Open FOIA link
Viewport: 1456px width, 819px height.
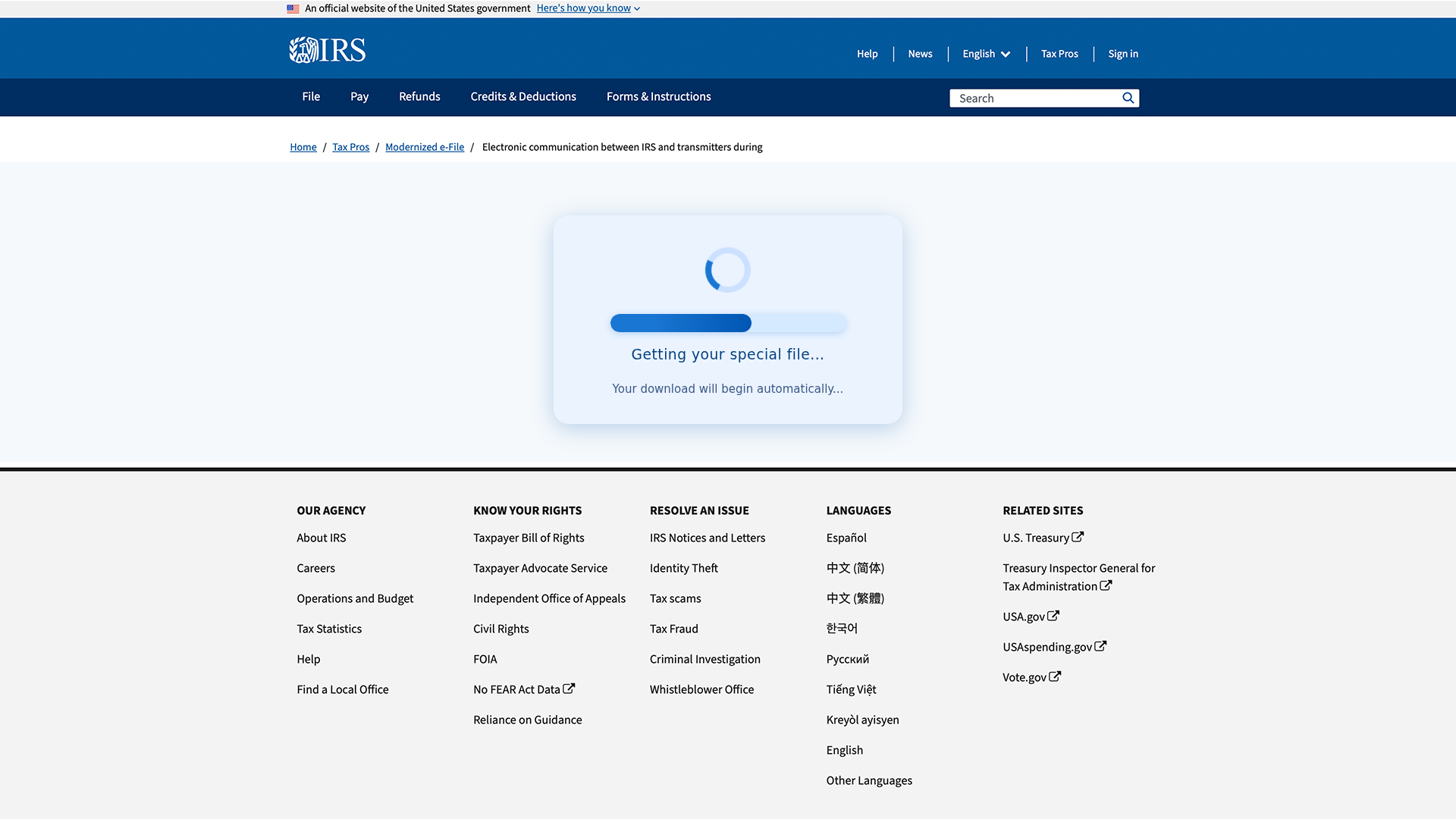485,659
